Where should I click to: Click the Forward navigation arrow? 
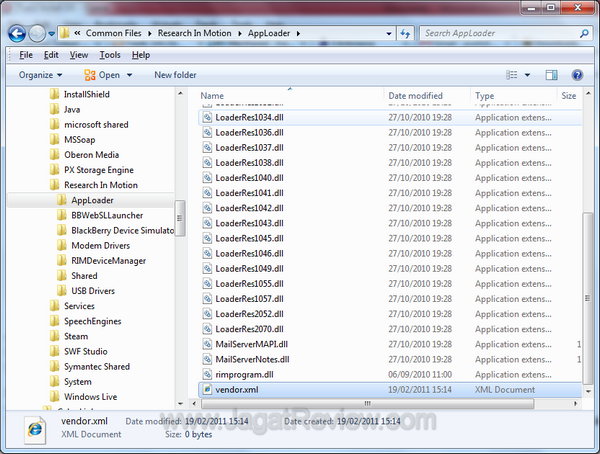point(37,34)
